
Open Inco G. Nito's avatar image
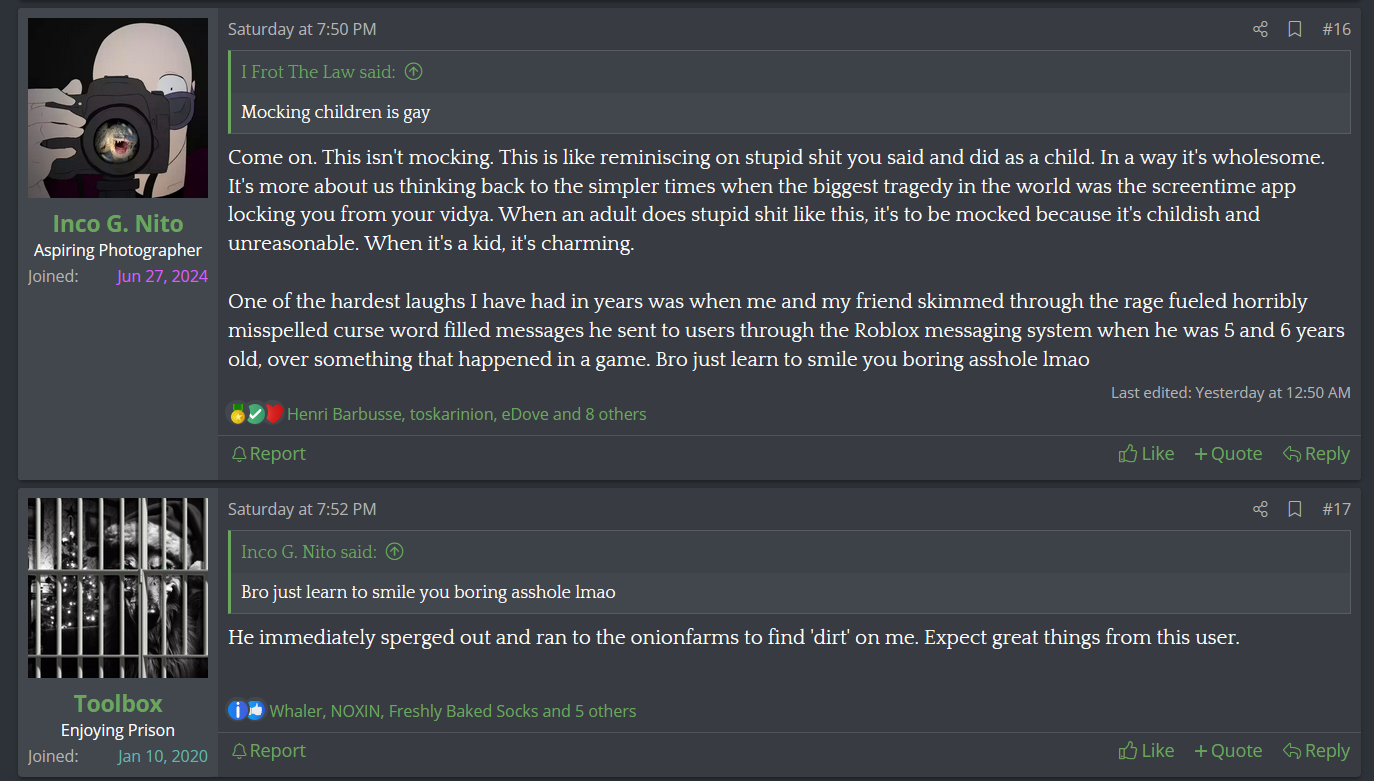(118, 108)
